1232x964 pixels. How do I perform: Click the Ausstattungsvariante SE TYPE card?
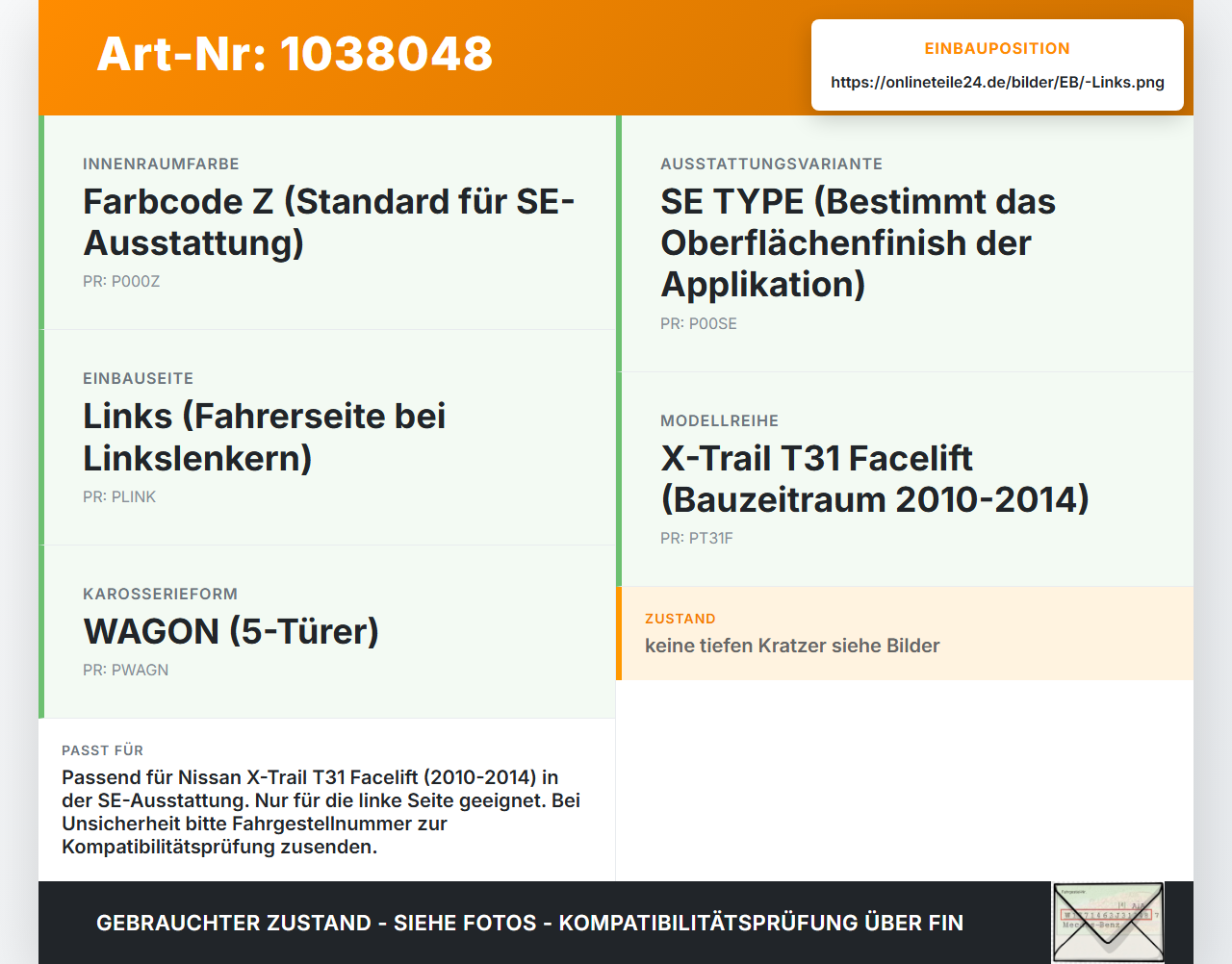coord(905,243)
